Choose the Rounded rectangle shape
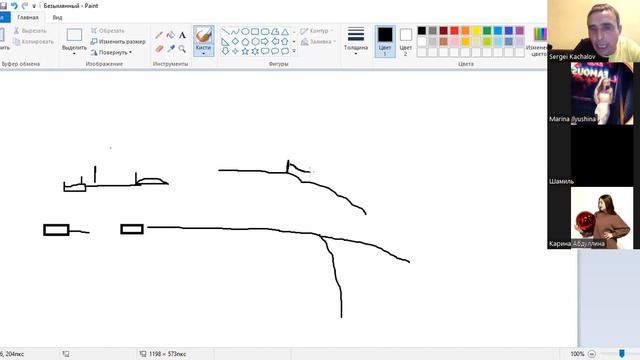 (x=264, y=31)
